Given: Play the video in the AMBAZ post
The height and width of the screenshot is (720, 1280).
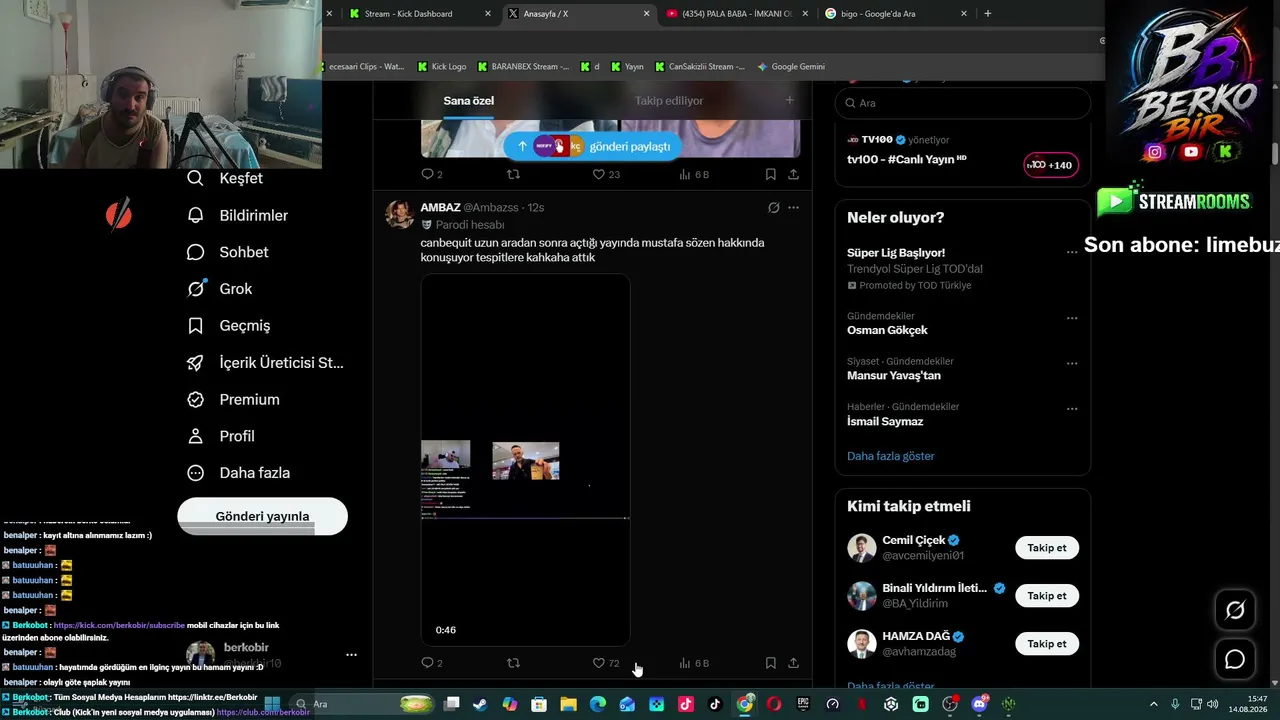Looking at the screenshot, I should point(525,460).
